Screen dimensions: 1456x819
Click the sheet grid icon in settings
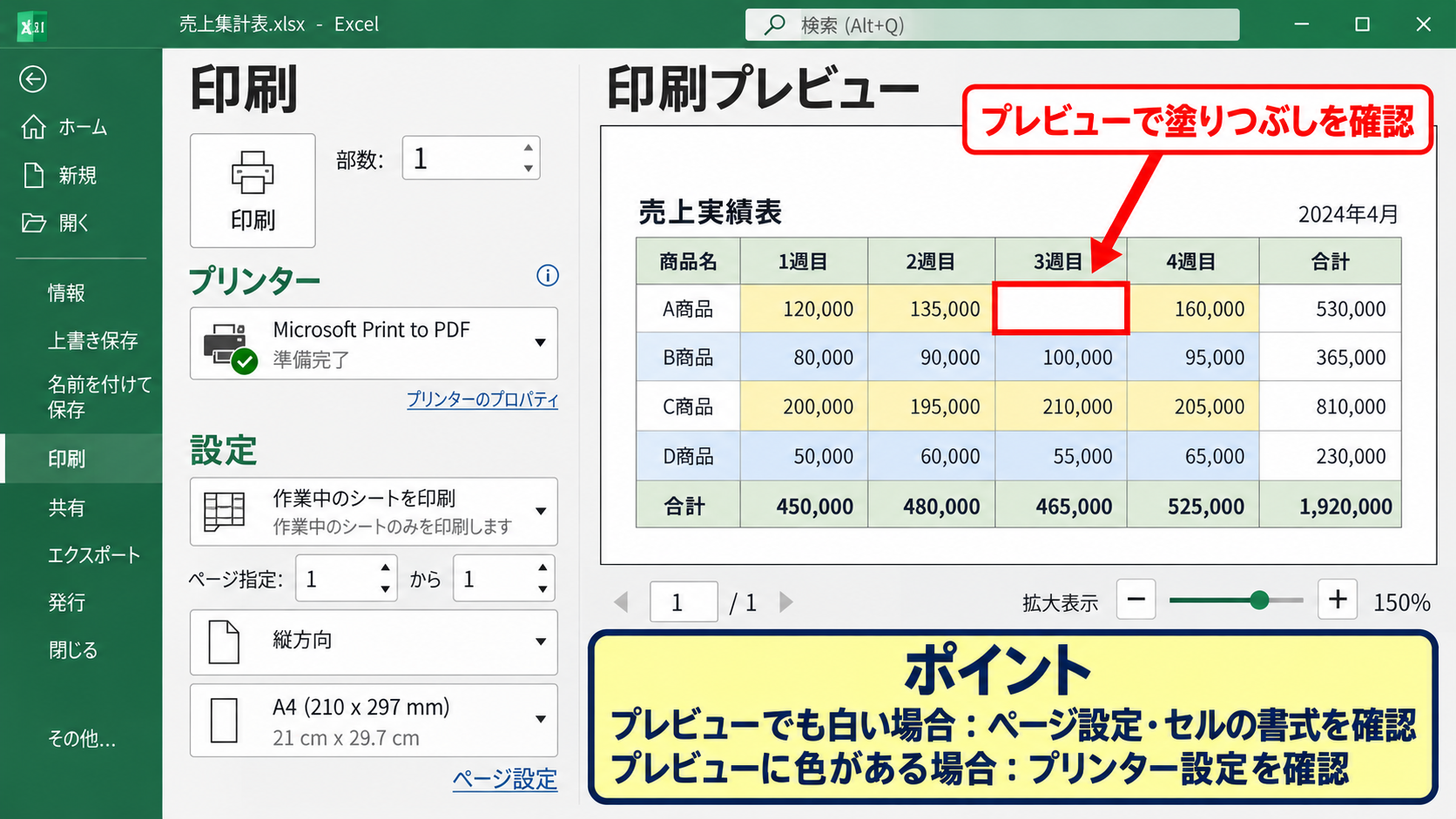pyautogui.click(x=224, y=511)
